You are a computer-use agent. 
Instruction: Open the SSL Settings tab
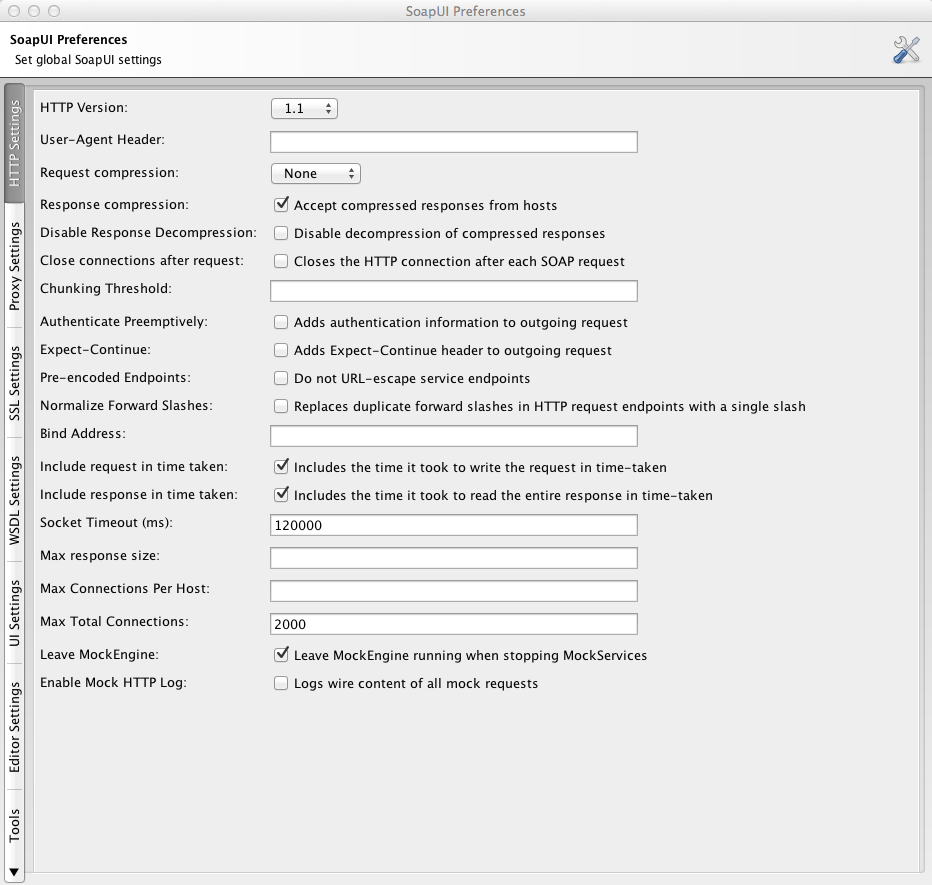pos(15,383)
